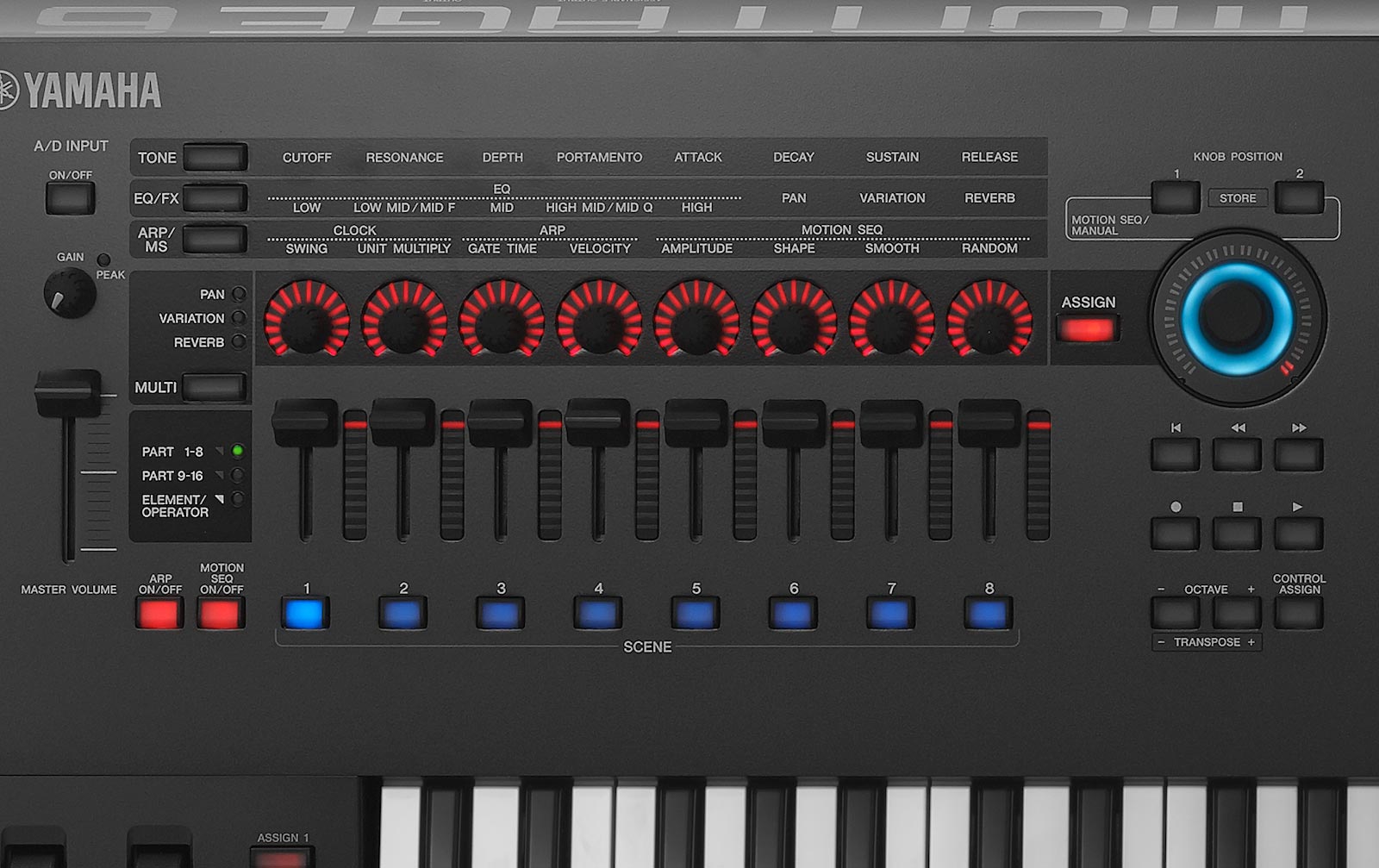Push the KNOB POSITION 2 button
Image resolution: width=1379 pixels, height=868 pixels.
coord(1300,198)
